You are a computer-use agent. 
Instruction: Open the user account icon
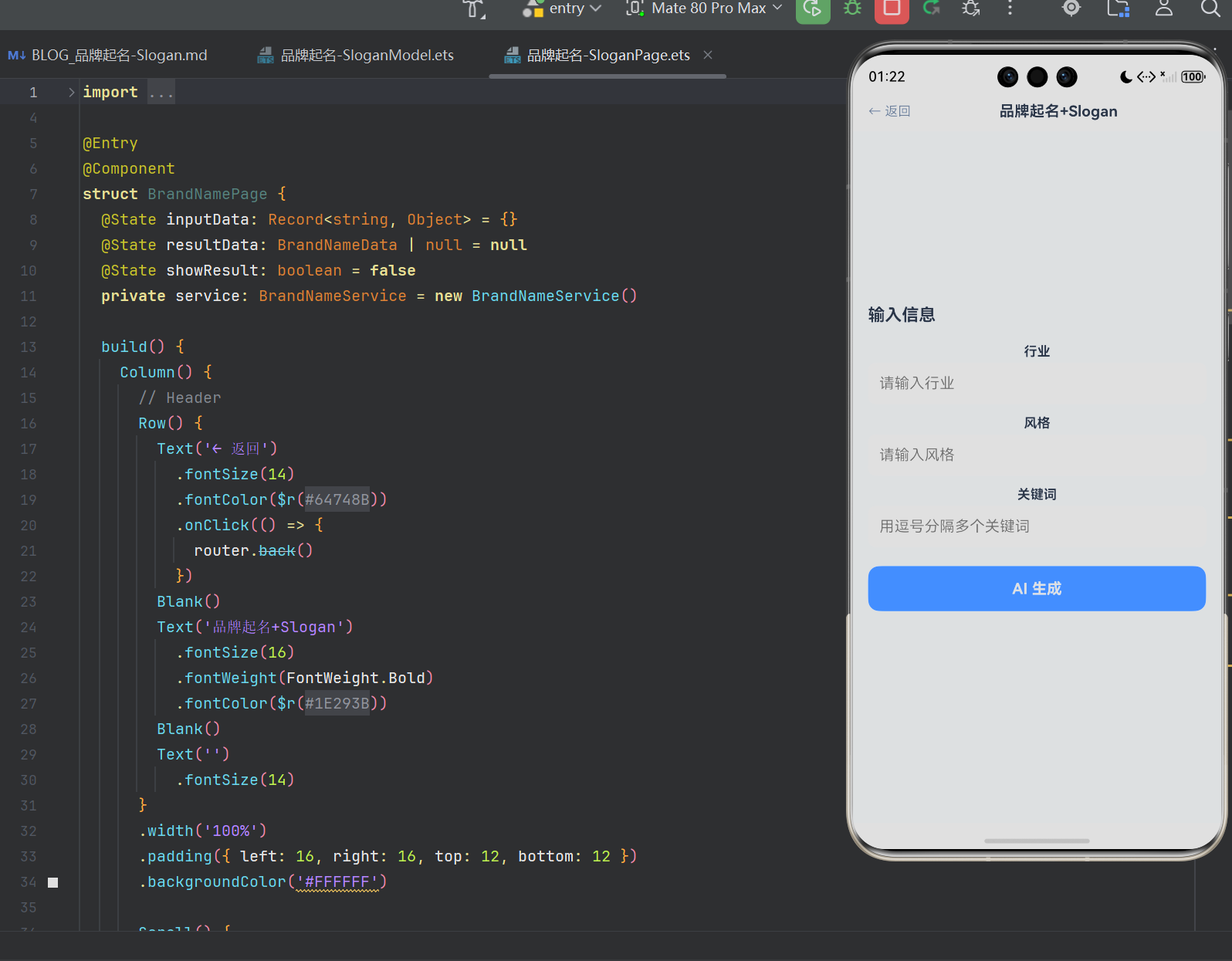coord(1164,8)
